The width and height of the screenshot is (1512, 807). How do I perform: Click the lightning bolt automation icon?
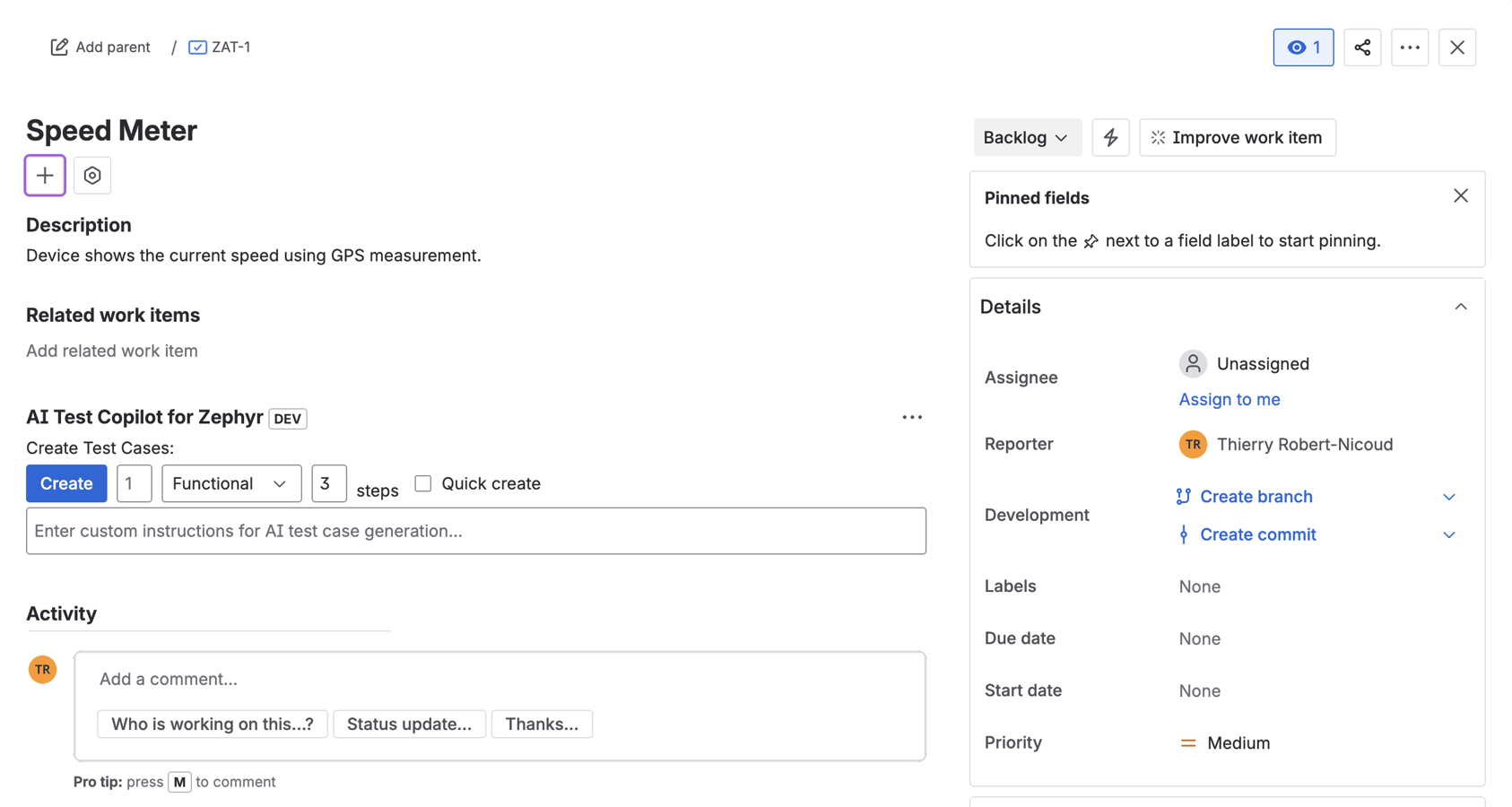coord(1111,137)
